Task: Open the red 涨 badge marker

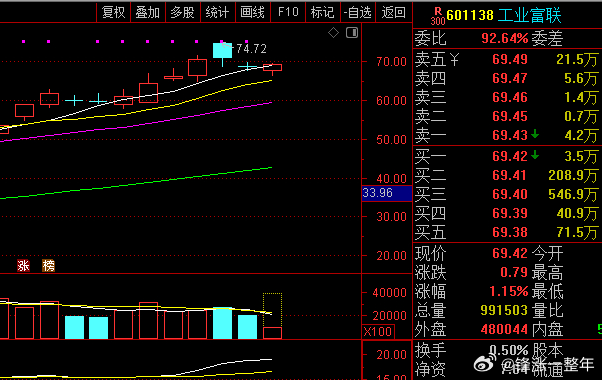Action: tap(23, 265)
